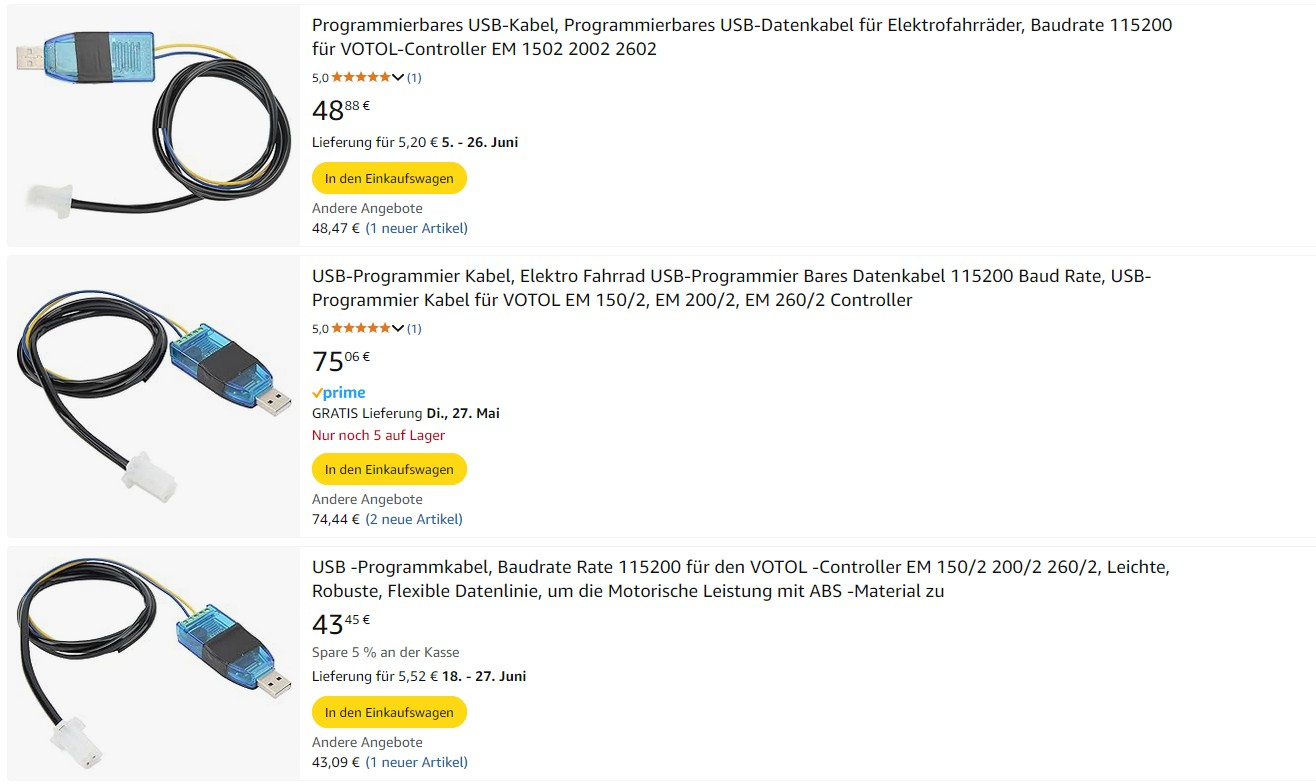Click the second product's cable image
The height and width of the screenshot is (784, 1316).
point(153,395)
